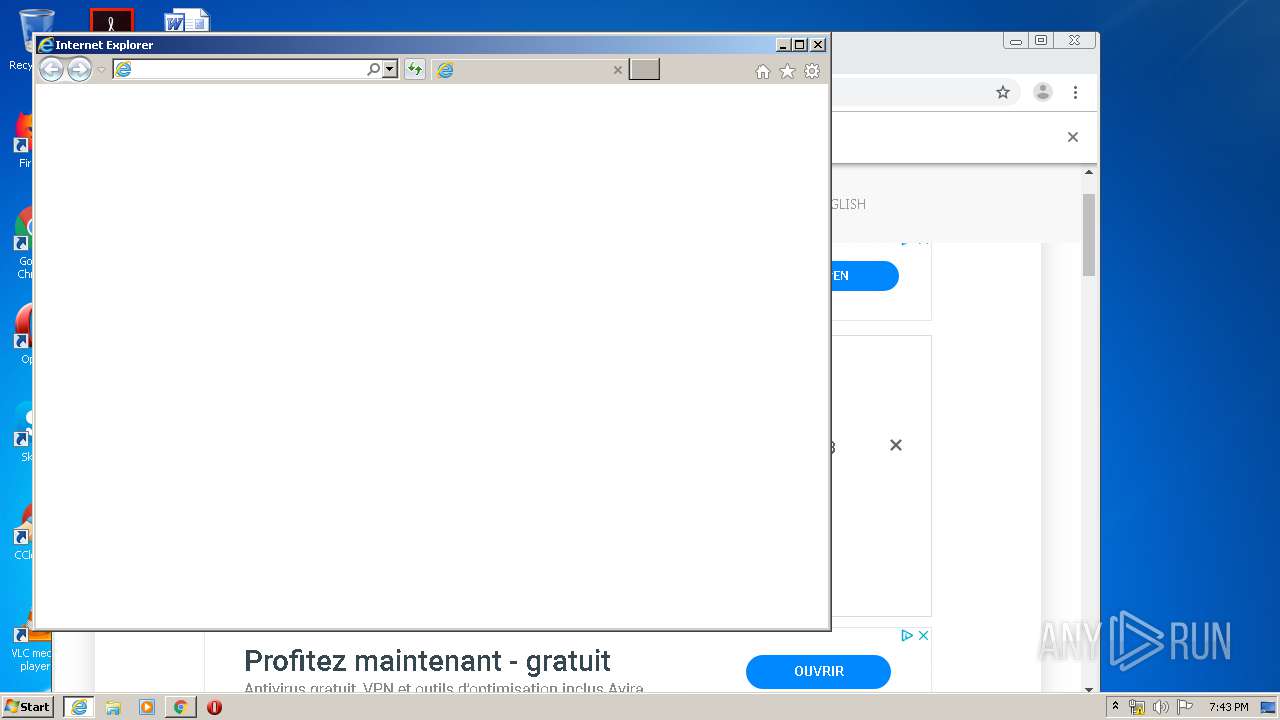This screenshot has height=720, width=1280.
Task: Go back in Internet Explorer
Action: (x=51, y=69)
